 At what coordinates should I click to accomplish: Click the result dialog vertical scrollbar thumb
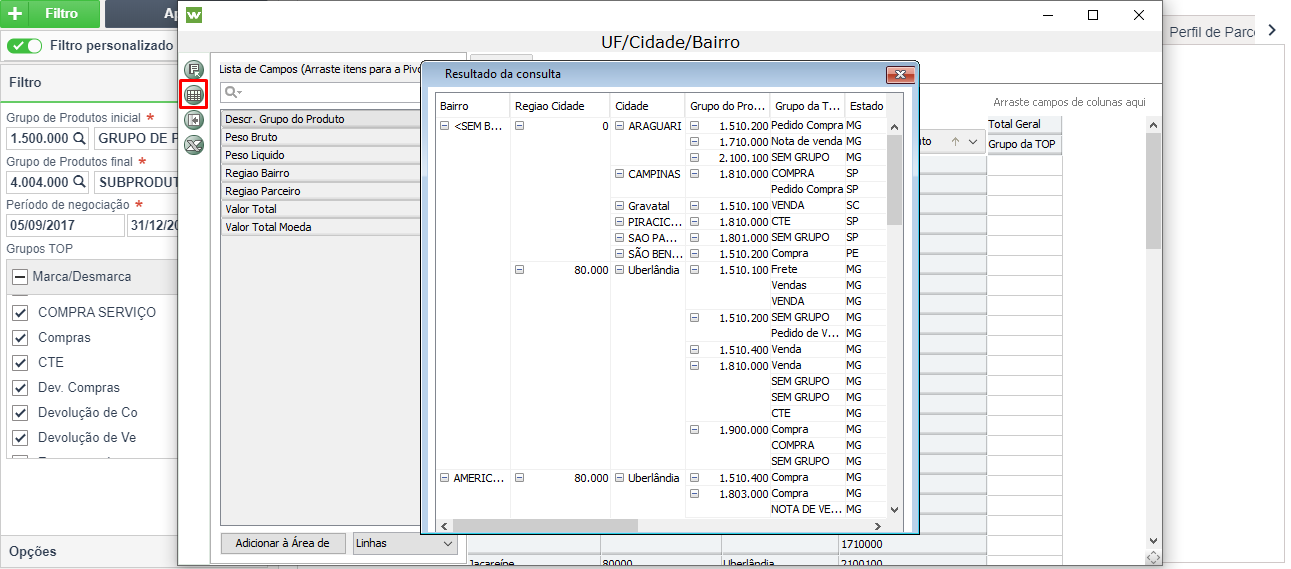tap(895, 178)
